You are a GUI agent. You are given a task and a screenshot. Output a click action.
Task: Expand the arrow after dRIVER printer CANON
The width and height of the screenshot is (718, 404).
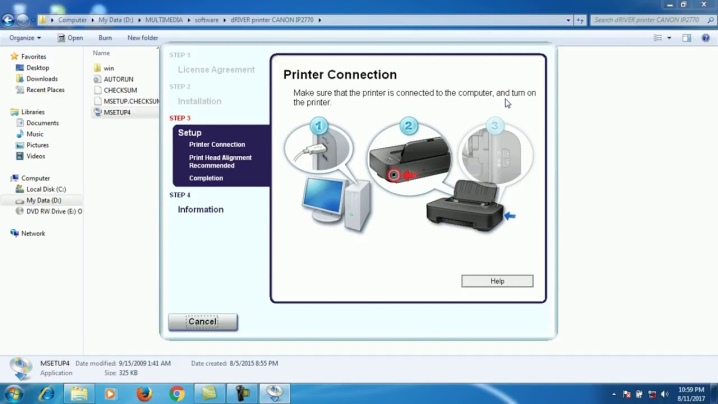(x=320, y=20)
